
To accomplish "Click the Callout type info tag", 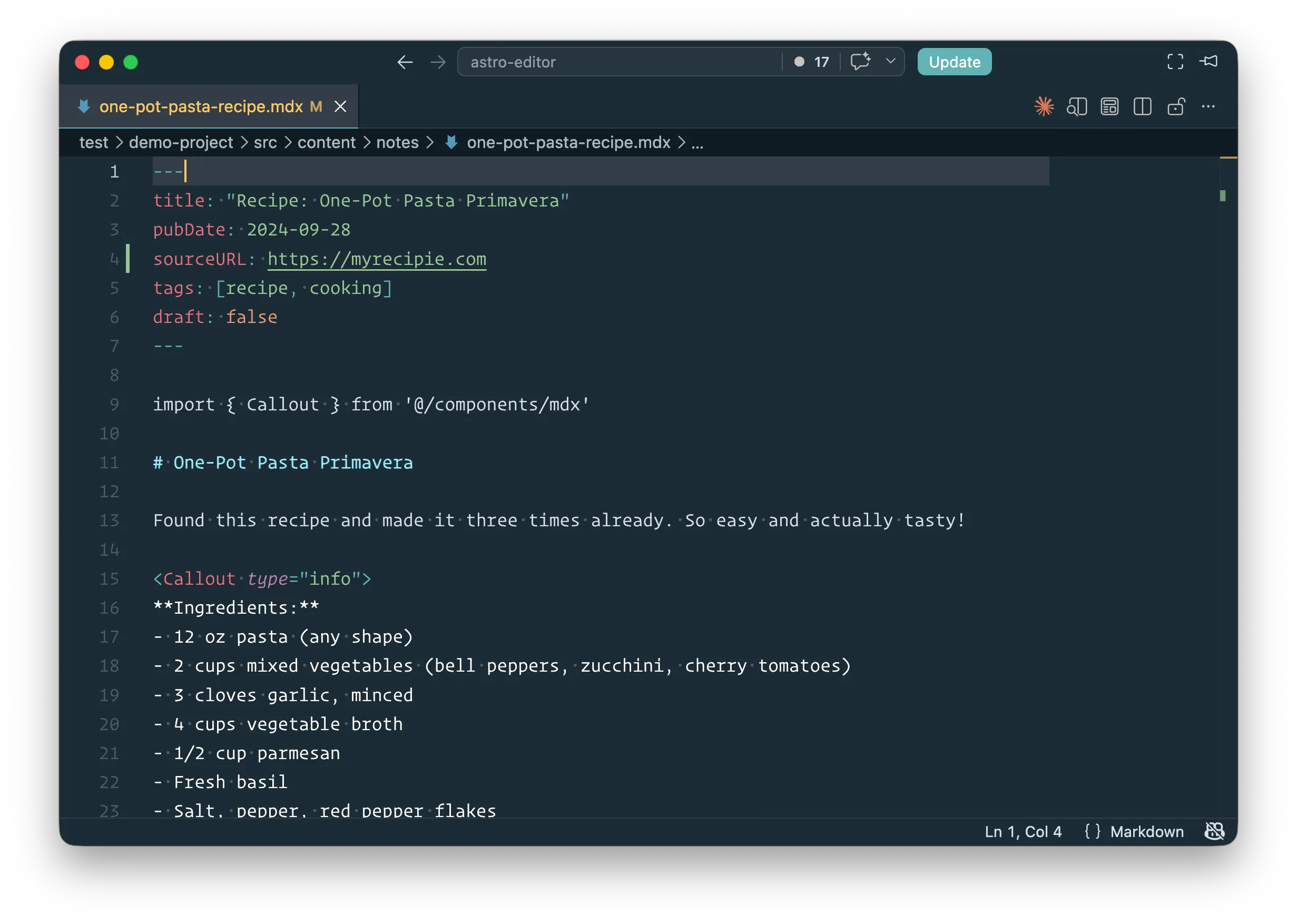I will (262, 578).
